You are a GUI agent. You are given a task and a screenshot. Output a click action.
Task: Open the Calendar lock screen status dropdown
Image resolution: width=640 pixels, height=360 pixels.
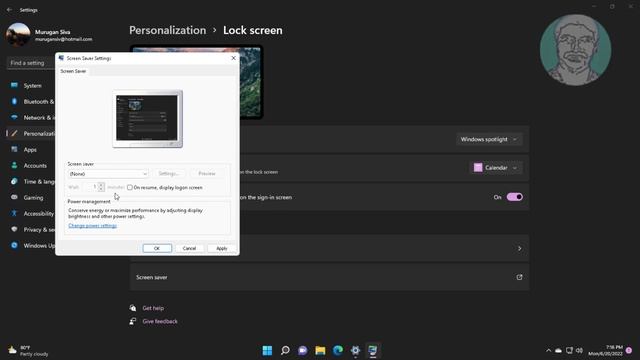pyautogui.click(x=496, y=168)
